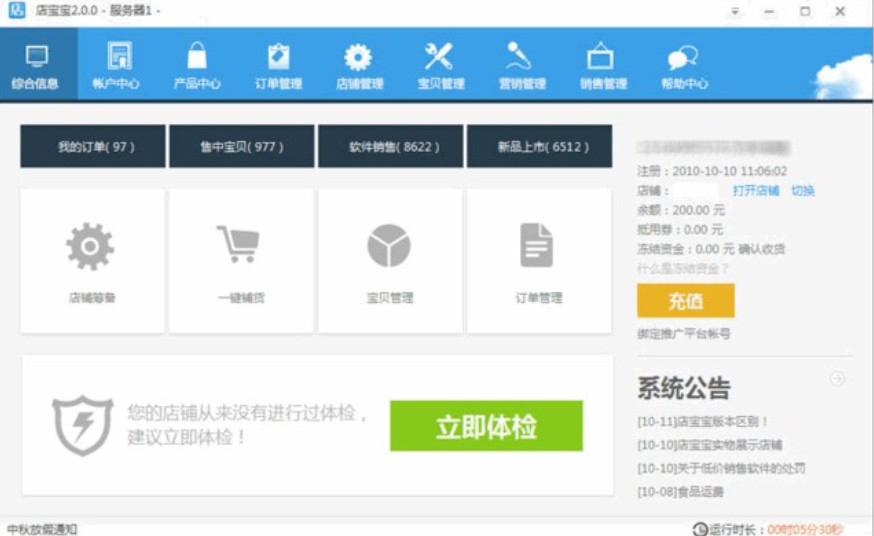Open the 产品中心 shopping bag icon
874x536 pixels.
coord(197,56)
